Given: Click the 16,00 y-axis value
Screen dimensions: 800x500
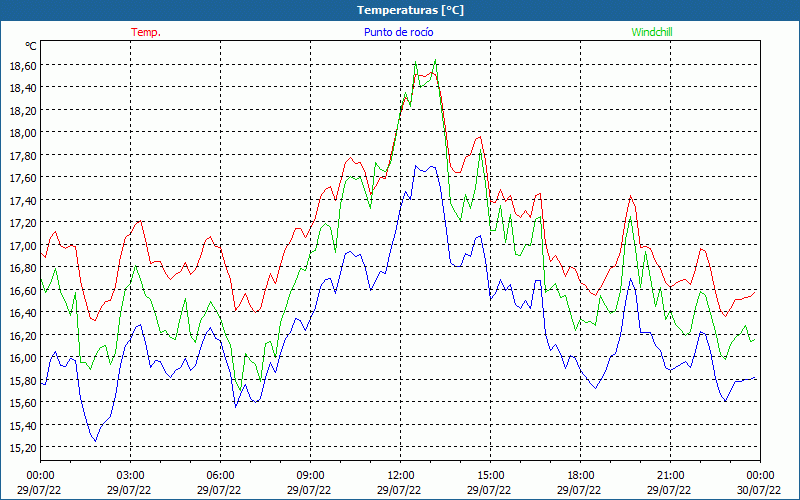Looking at the screenshot, I should tap(23, 357).
